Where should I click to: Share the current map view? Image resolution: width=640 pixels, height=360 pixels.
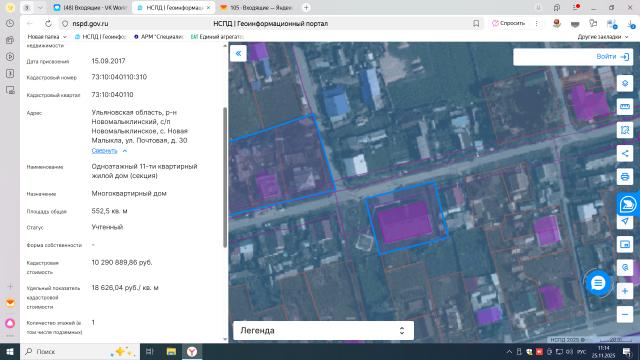click(625, 153)
